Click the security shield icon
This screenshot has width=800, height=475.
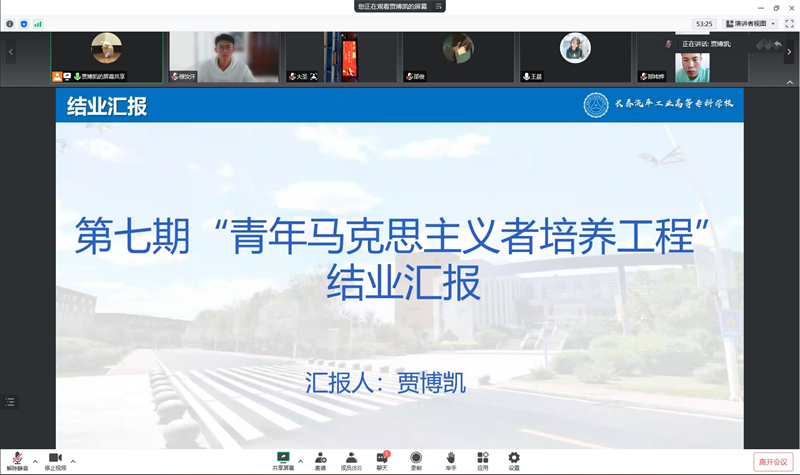[24, 23]
